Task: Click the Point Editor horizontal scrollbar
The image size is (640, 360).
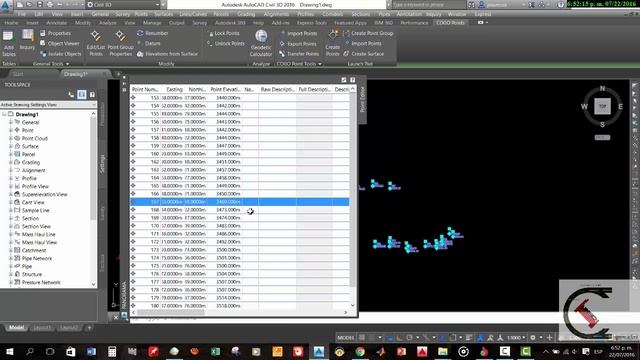Action: click(x=170, y=312)
